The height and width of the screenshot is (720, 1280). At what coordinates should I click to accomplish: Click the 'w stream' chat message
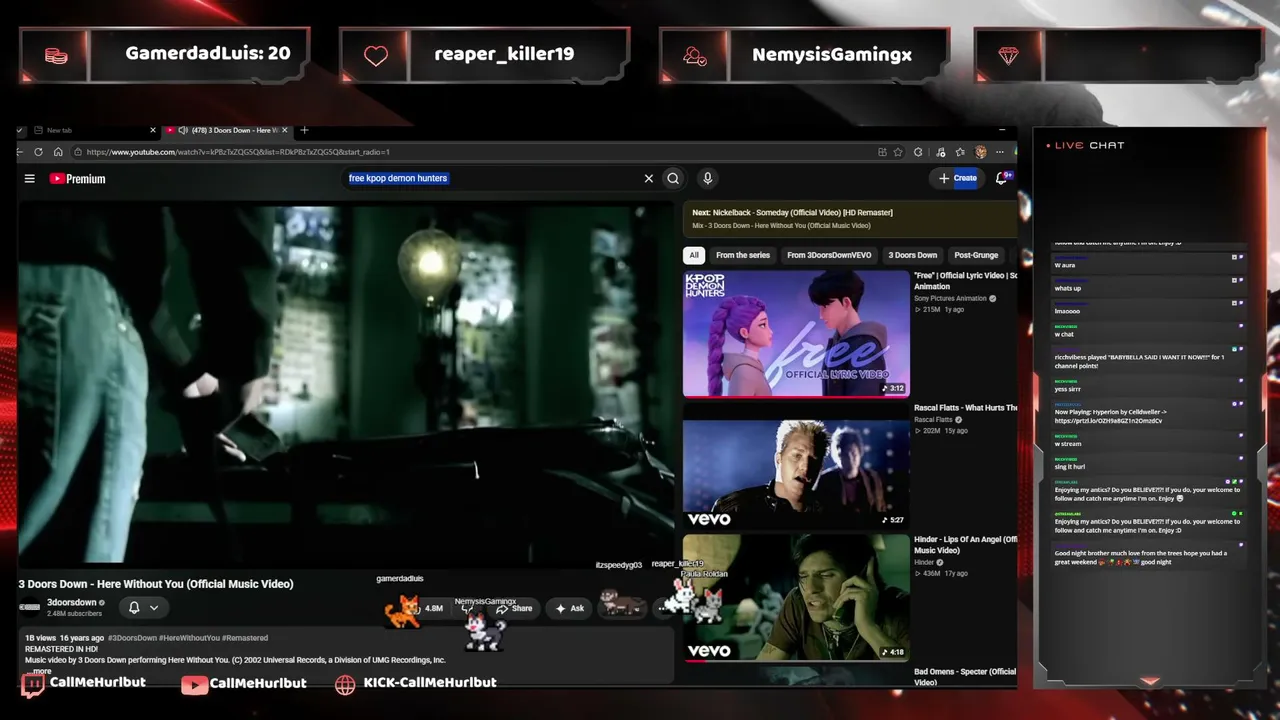coord(1068,444)
